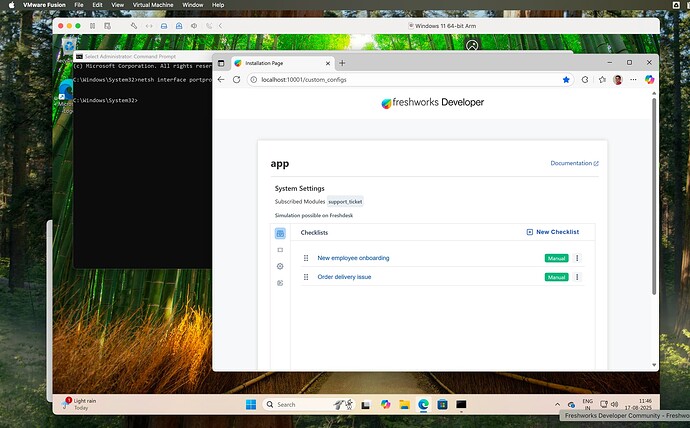This screenshot has width=690, height=428.
Task: Open options menu for Order delivery issue
Action: coord(577,277)
